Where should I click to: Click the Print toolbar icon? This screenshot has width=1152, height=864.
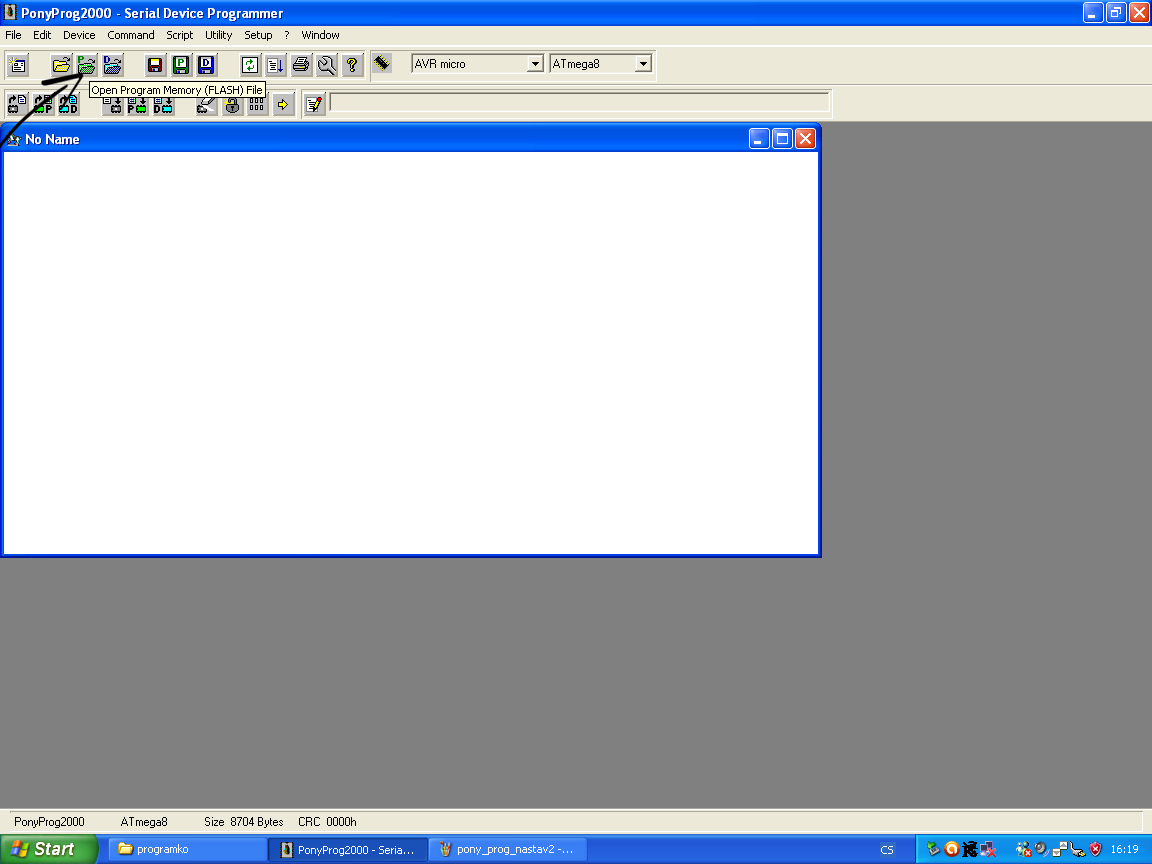301,65
